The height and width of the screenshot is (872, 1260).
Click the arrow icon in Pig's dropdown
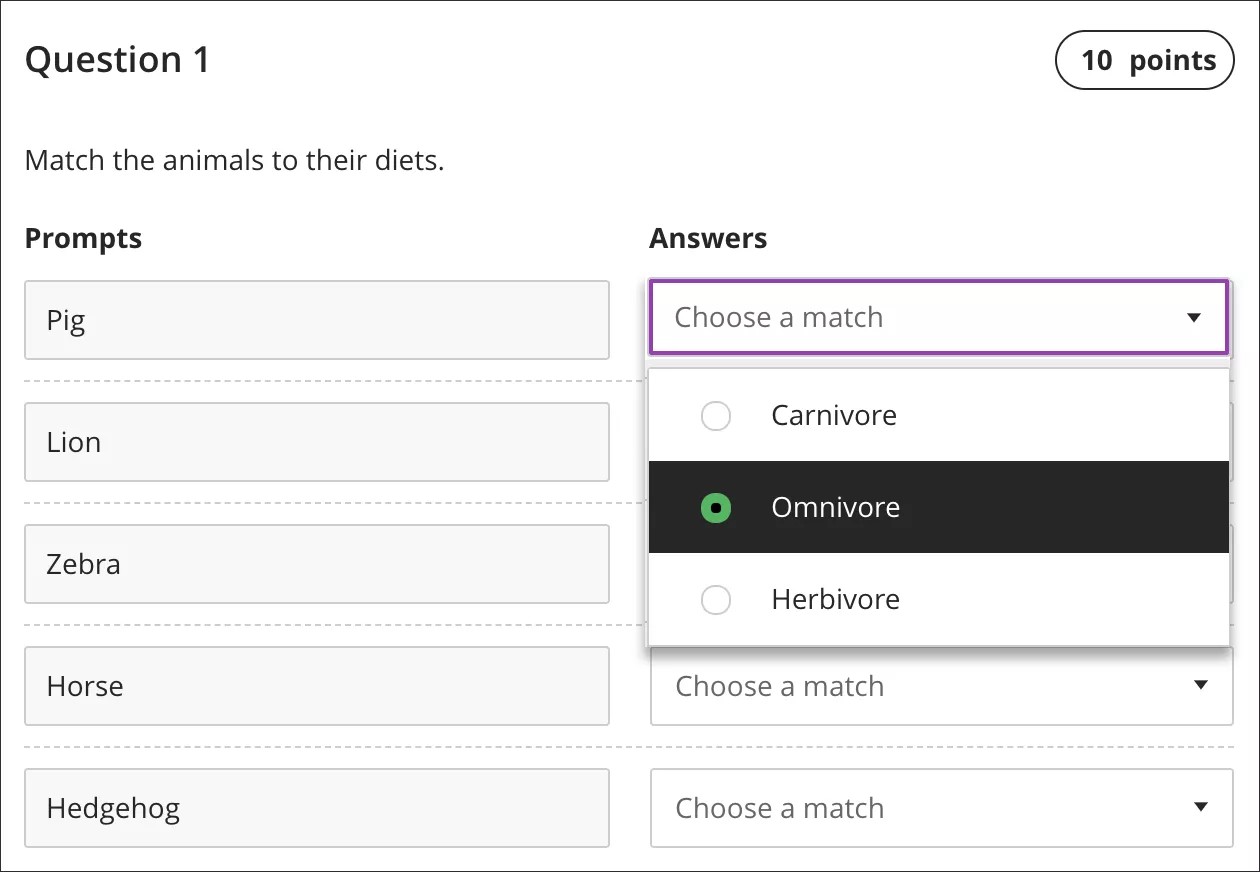point(1193,318)
